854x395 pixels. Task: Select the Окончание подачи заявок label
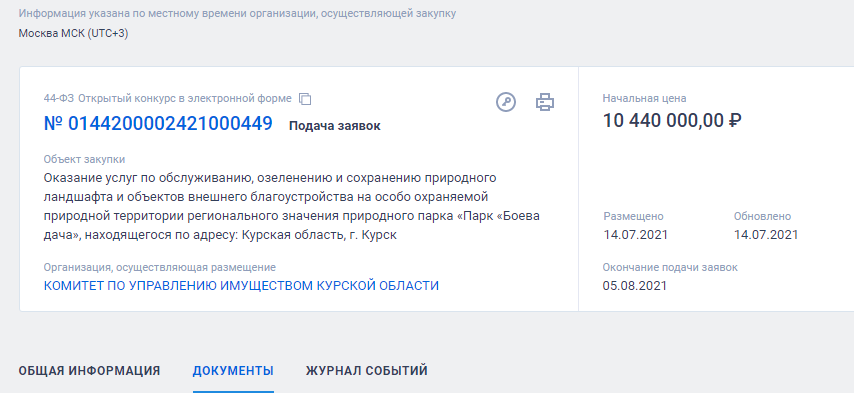click(x=670, y=268)
